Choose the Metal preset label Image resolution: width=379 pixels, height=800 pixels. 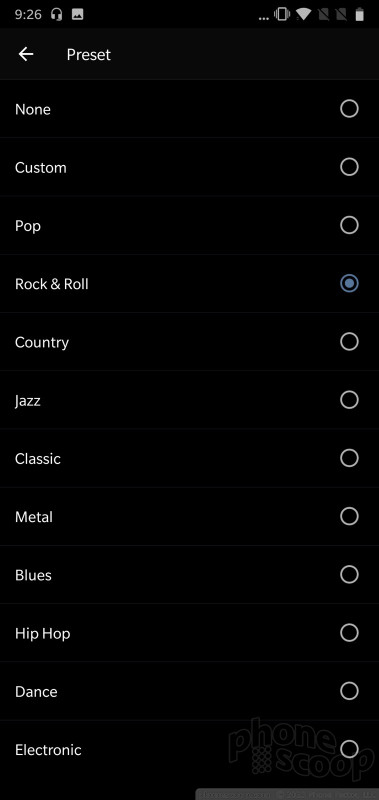tap(34, 517)
